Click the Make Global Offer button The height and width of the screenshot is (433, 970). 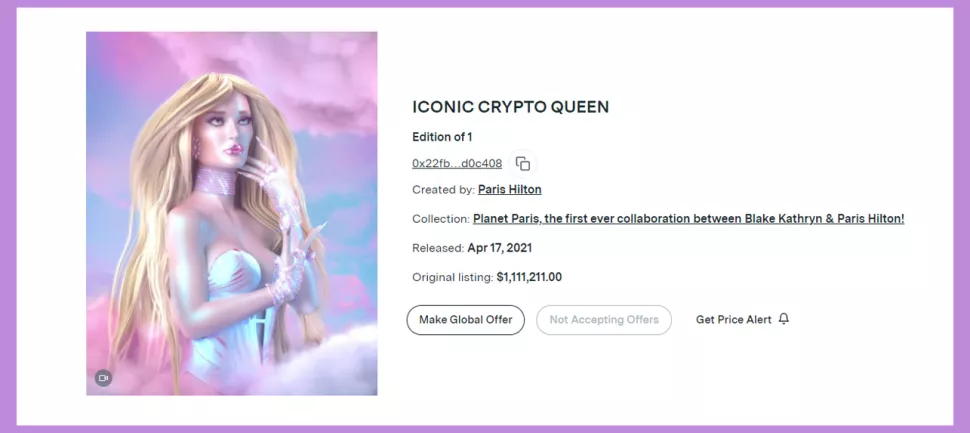pos(466,320)
